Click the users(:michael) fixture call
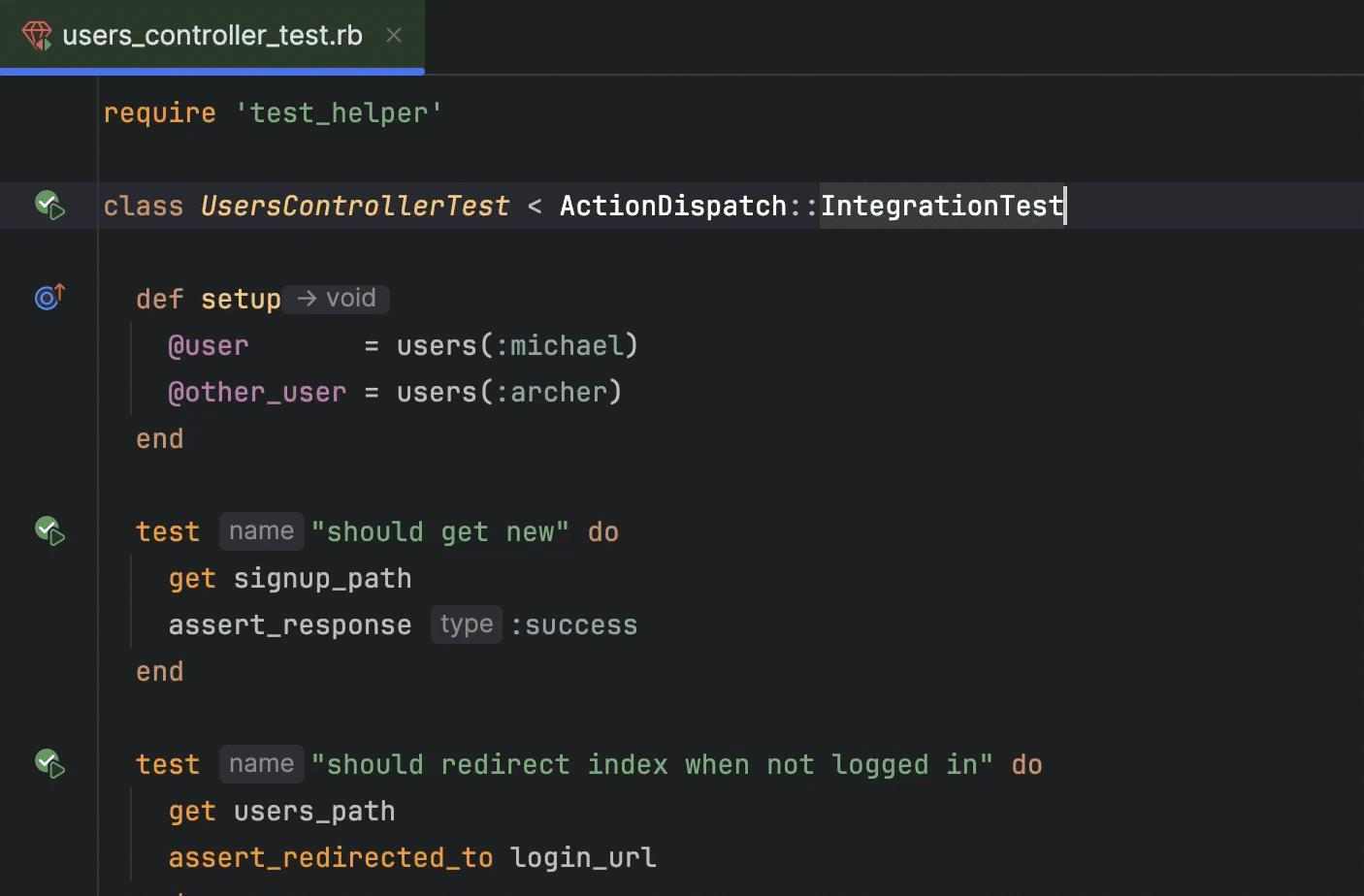The width and height of the screenshot is (1364, 896). pyautogui.click(x=517, y=345)
